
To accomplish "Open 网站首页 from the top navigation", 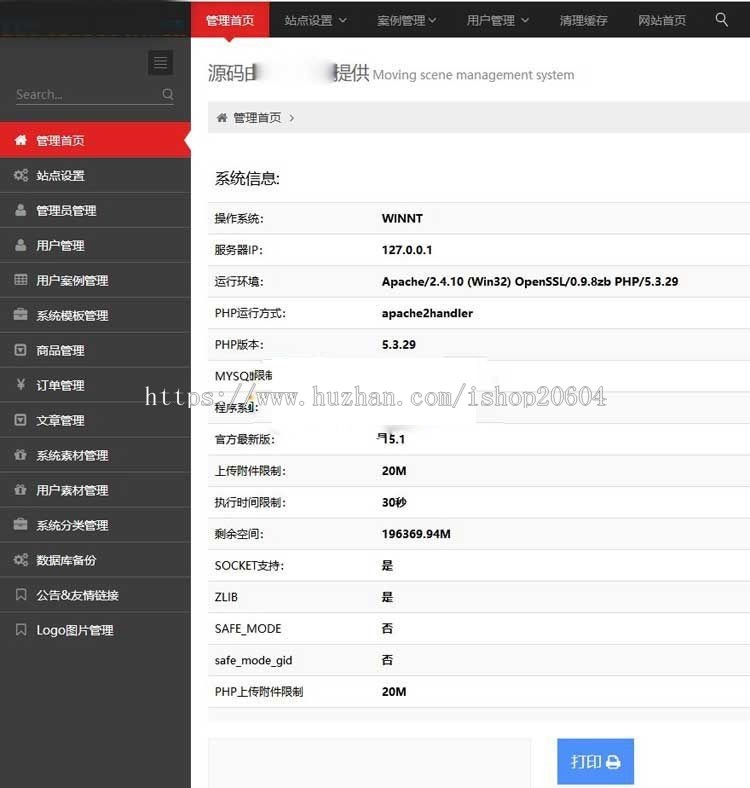I will 662,21.
